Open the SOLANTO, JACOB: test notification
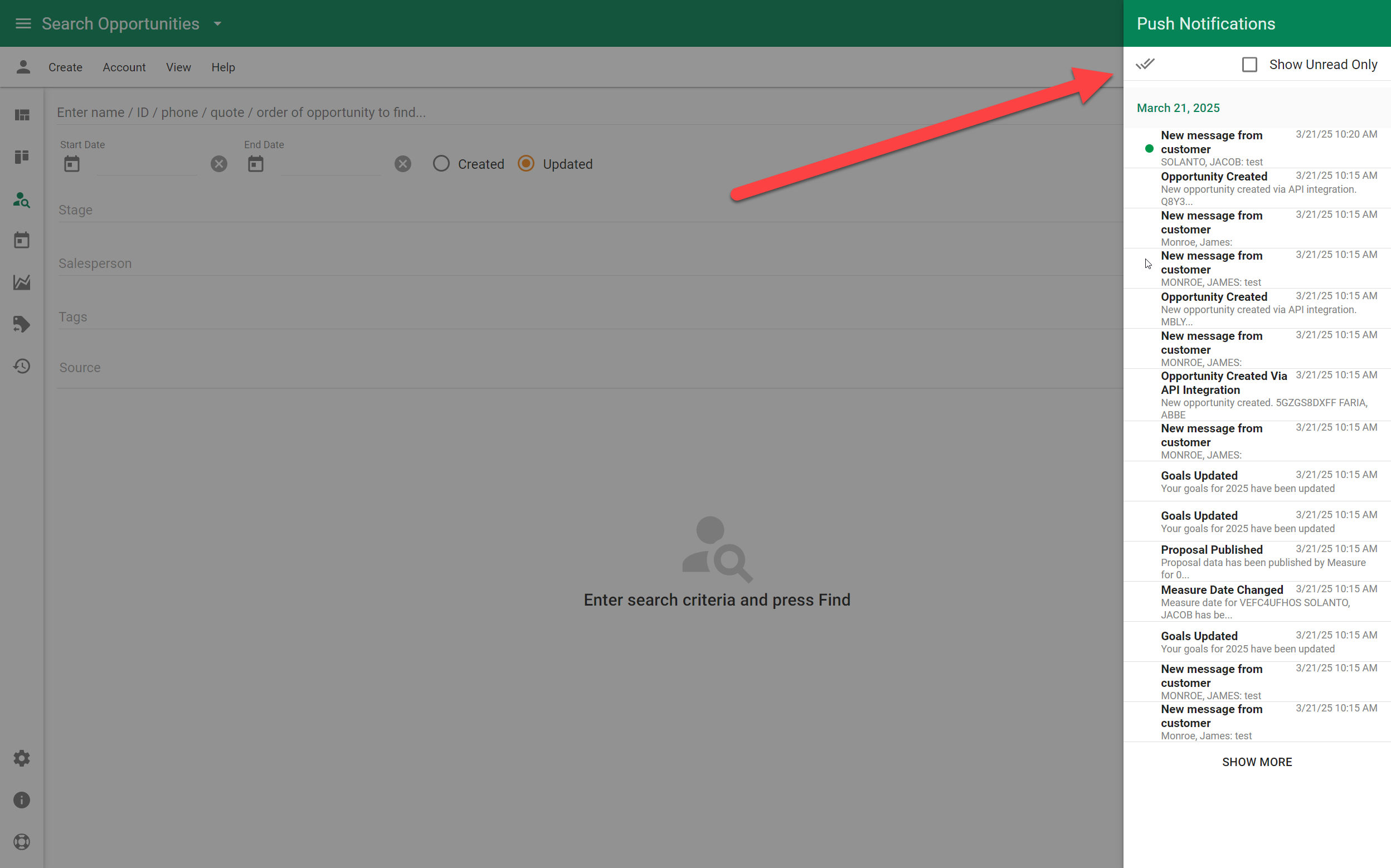Viewport: 1391px width, 868px height. tap(1257, 148)
